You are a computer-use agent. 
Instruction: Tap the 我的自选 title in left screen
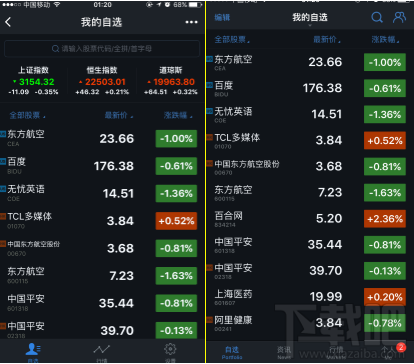[x=101, y=22]
